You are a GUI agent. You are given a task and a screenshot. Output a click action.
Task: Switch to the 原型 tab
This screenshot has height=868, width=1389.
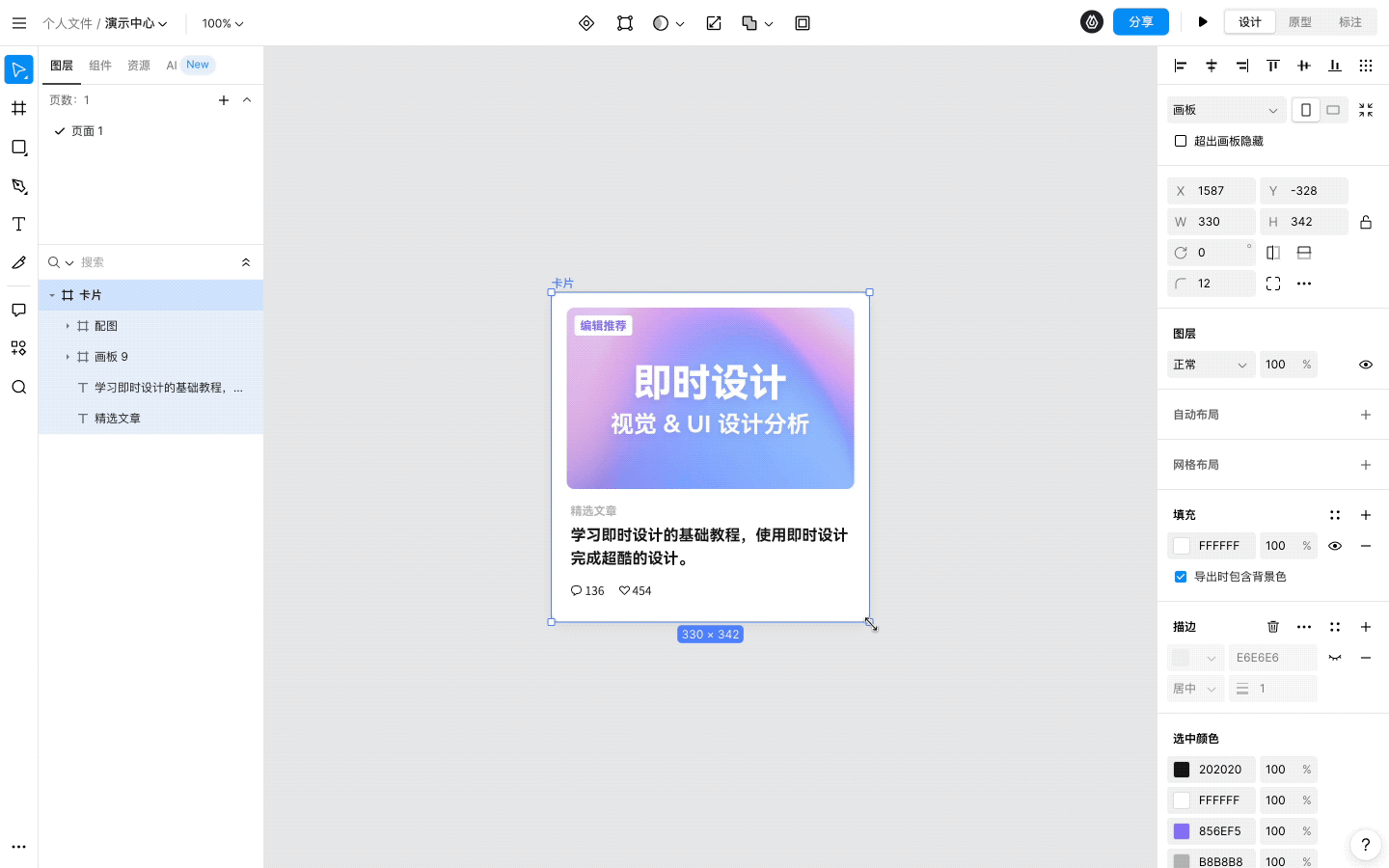click(1300, 22)
